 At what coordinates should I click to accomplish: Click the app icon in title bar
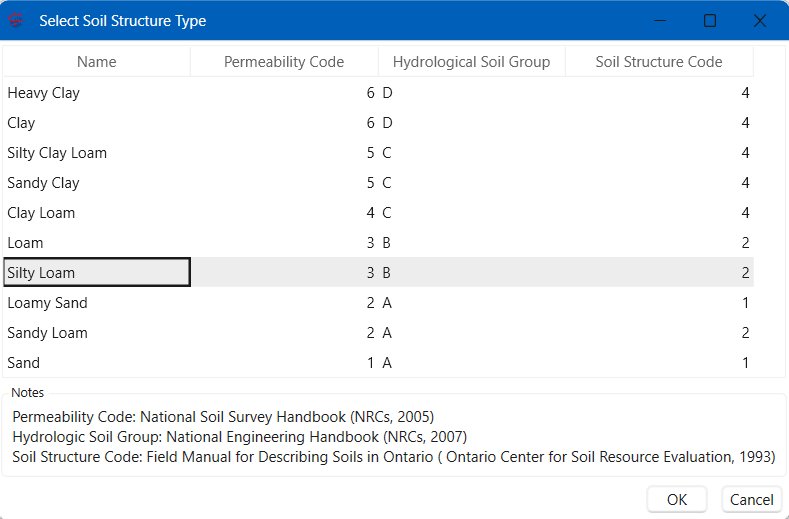(16, 21)
